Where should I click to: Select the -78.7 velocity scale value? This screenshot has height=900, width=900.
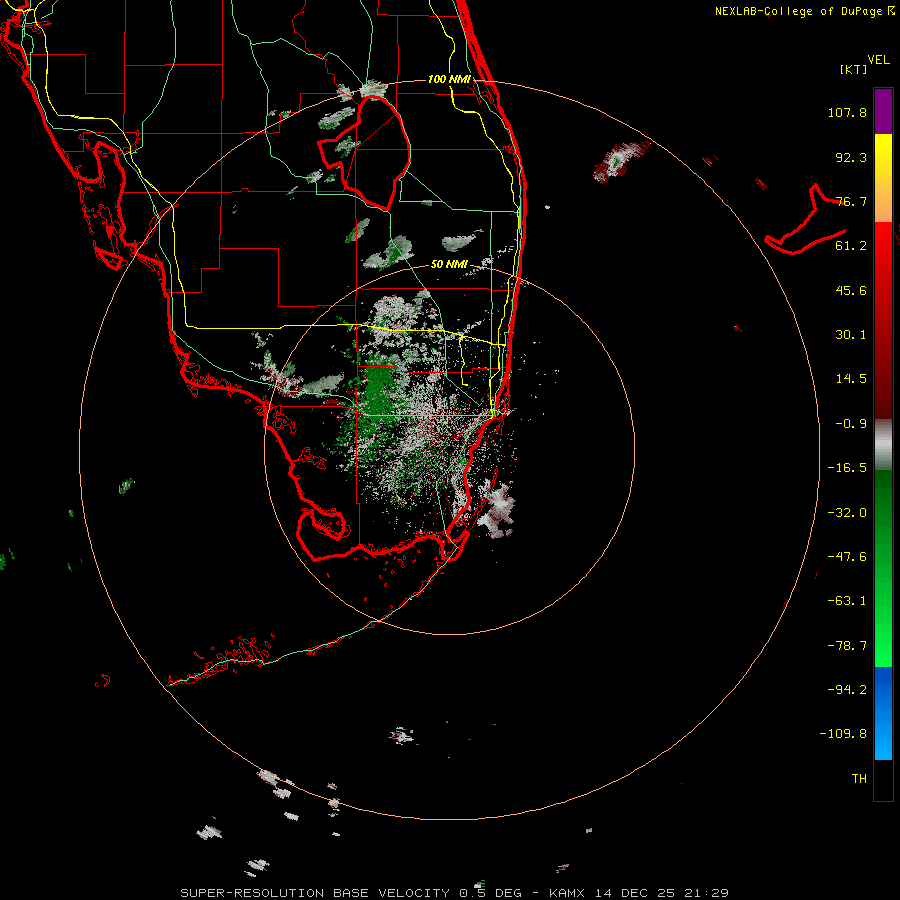click(847, 646)
